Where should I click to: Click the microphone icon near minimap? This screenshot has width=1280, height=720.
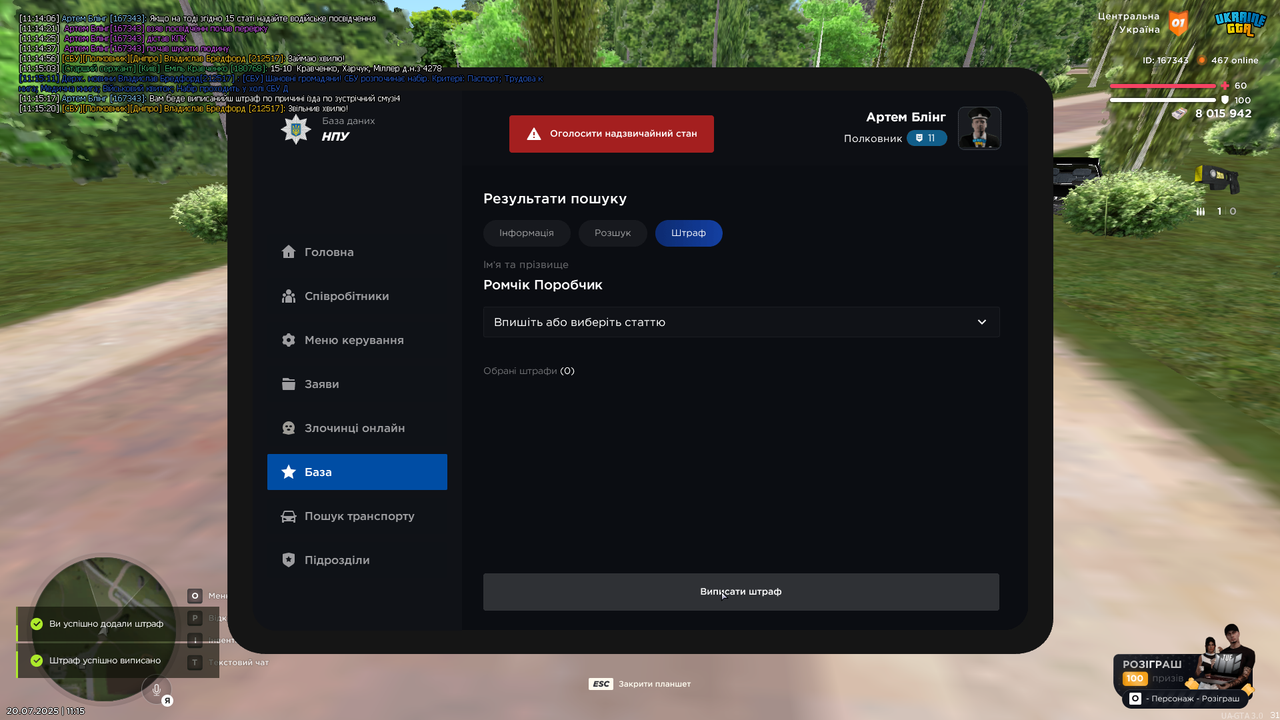click(156, 690)
